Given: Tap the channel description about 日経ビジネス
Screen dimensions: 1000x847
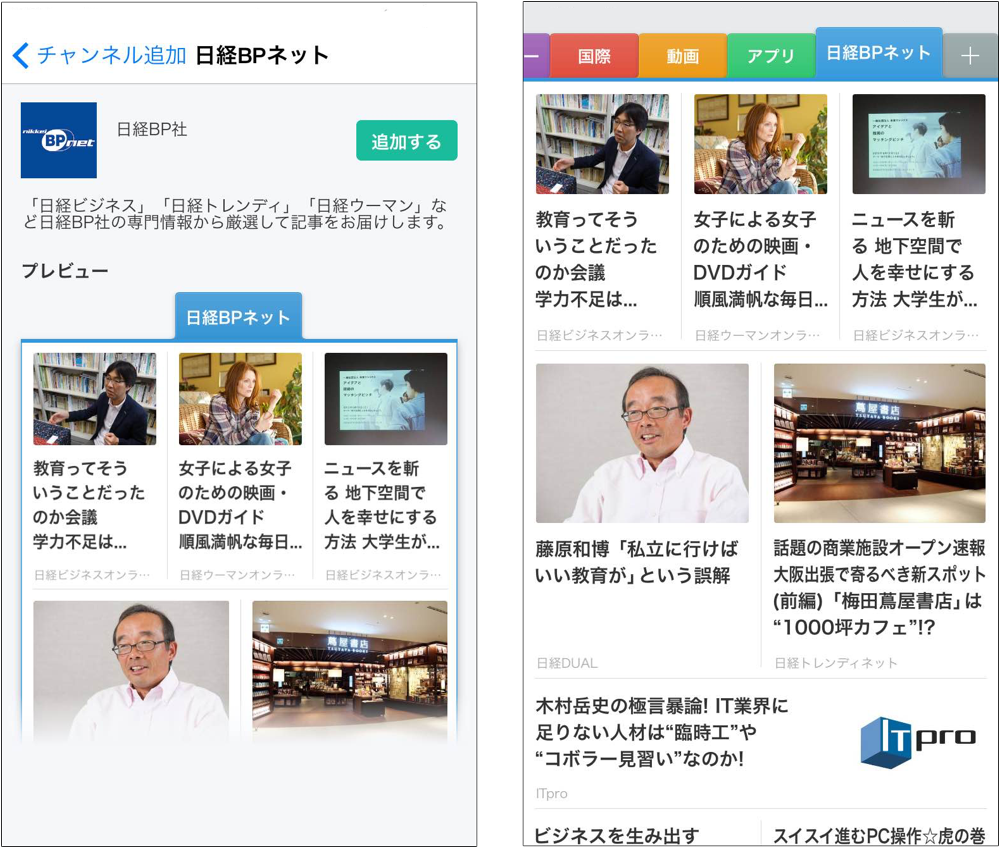Looking at the screenshot, I should (x=235, y=214).
